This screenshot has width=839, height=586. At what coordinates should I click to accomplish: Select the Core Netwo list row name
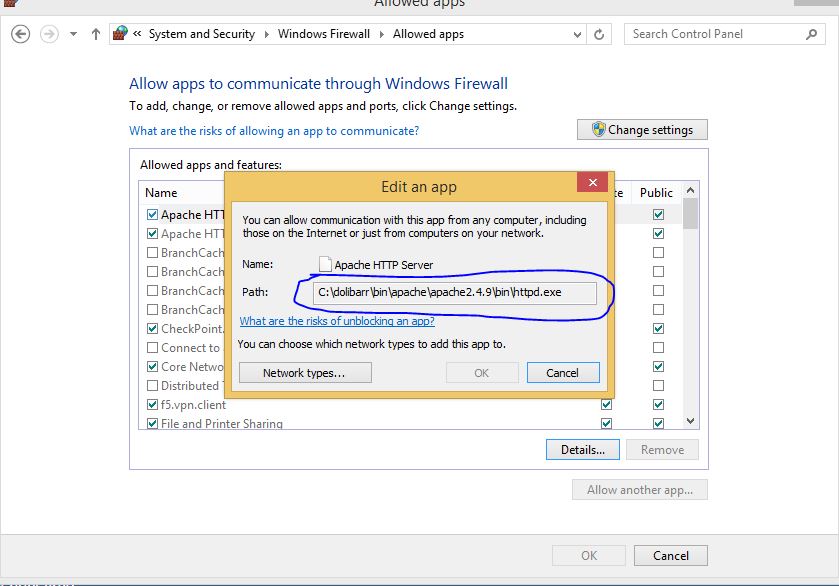(192, 367)
